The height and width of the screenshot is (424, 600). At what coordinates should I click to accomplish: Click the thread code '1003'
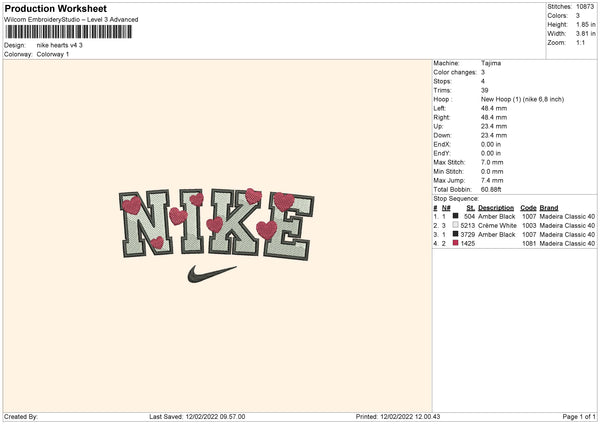529,226
